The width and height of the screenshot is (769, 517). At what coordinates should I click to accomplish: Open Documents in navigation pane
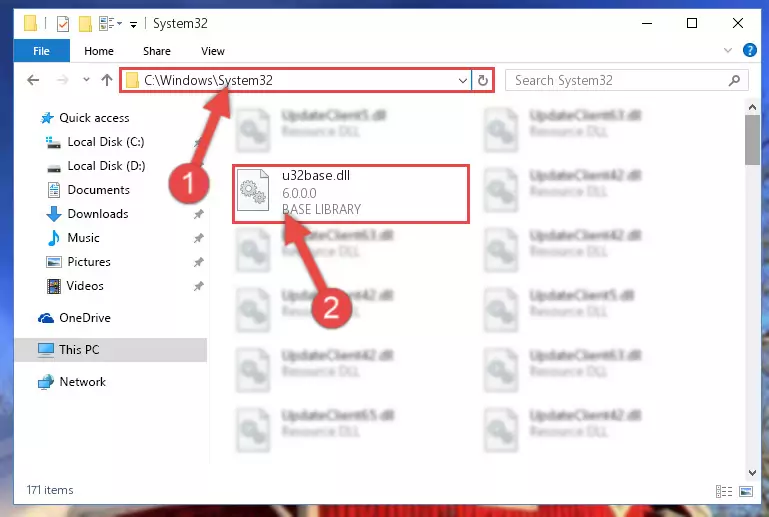[98, 190]
